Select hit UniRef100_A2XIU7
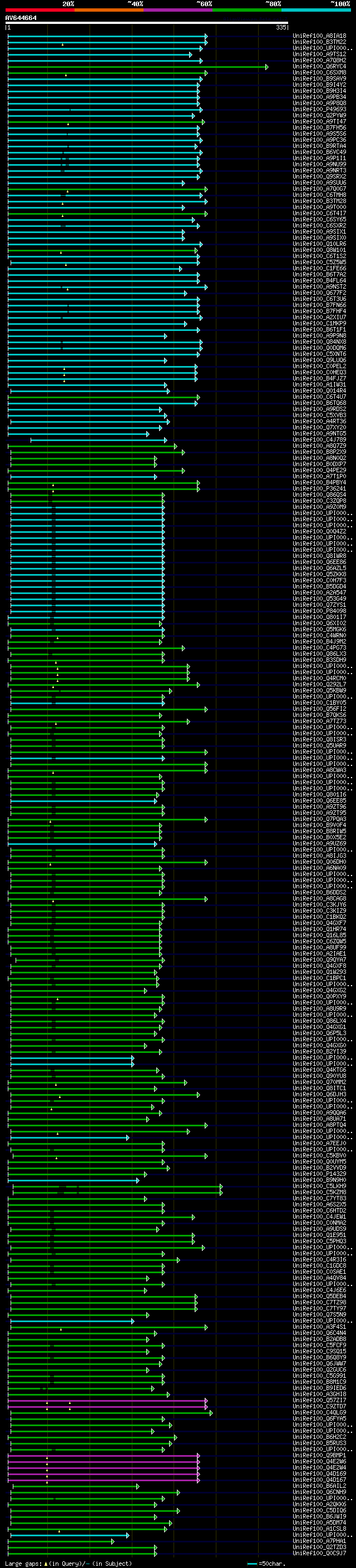This screenshot has height=1568, width=356. tap(319, 317)
